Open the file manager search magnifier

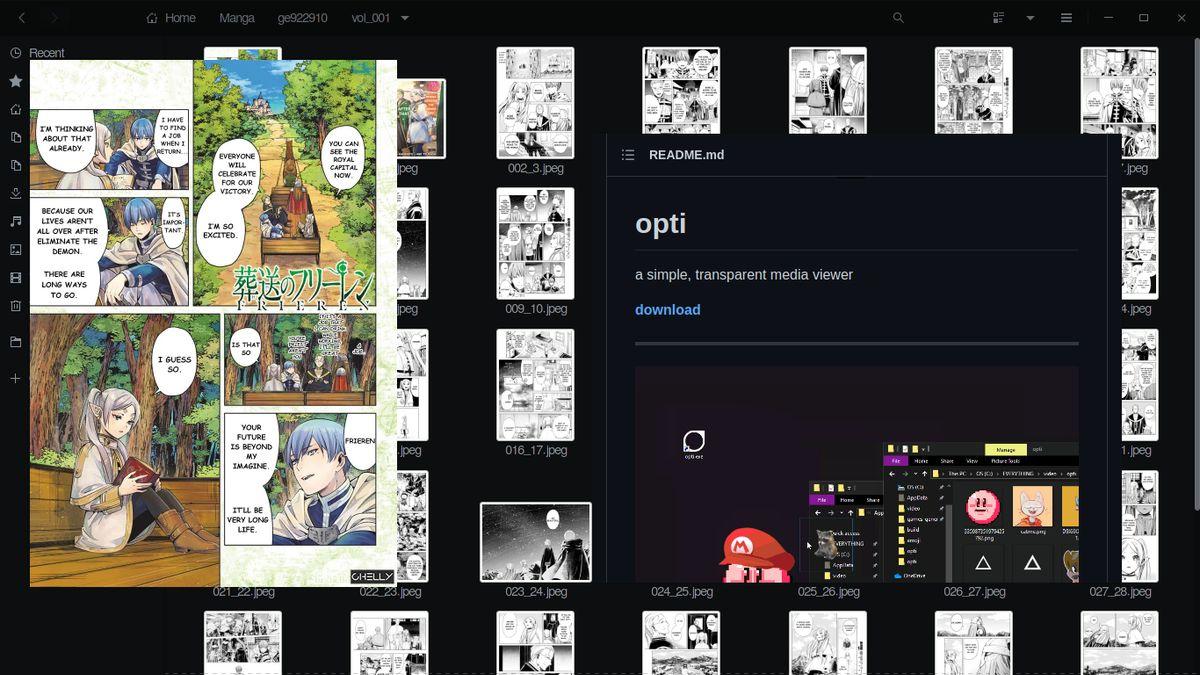[898, 18]
